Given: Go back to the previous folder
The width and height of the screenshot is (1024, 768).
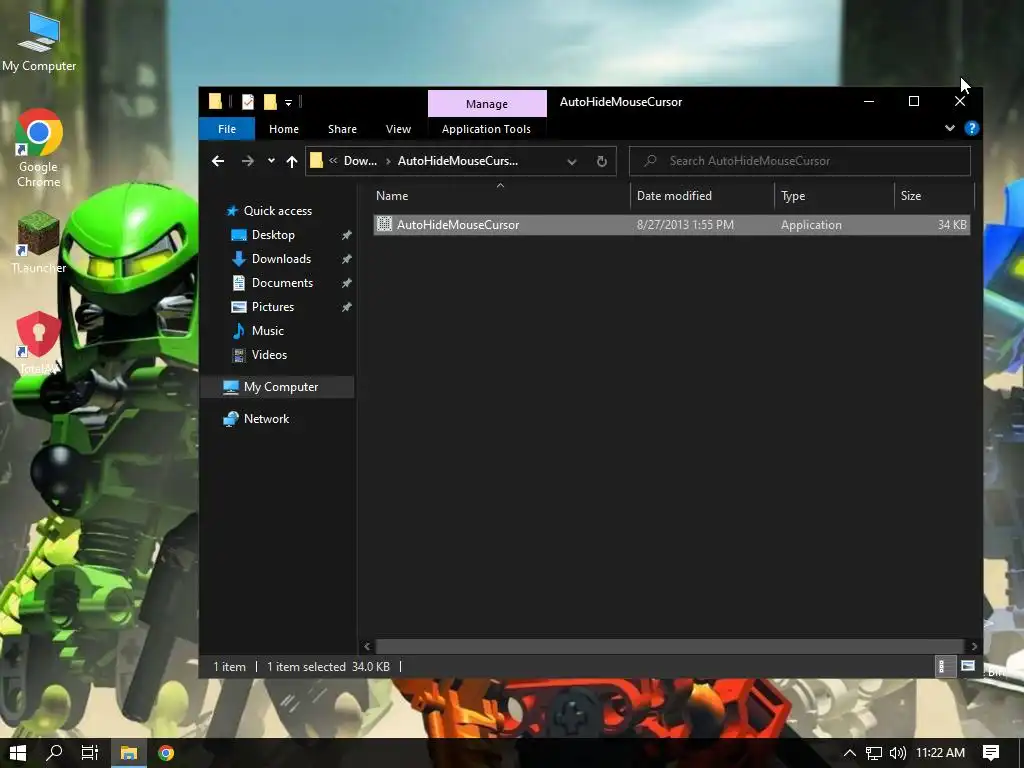Looking at the screenshot, I should tap(218, 161).
